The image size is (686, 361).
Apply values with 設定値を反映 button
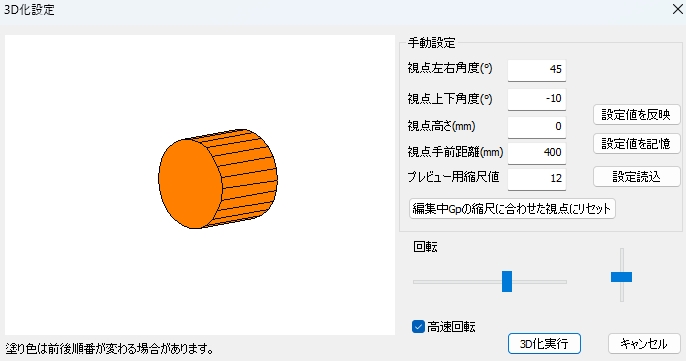(x=637, y=115)
